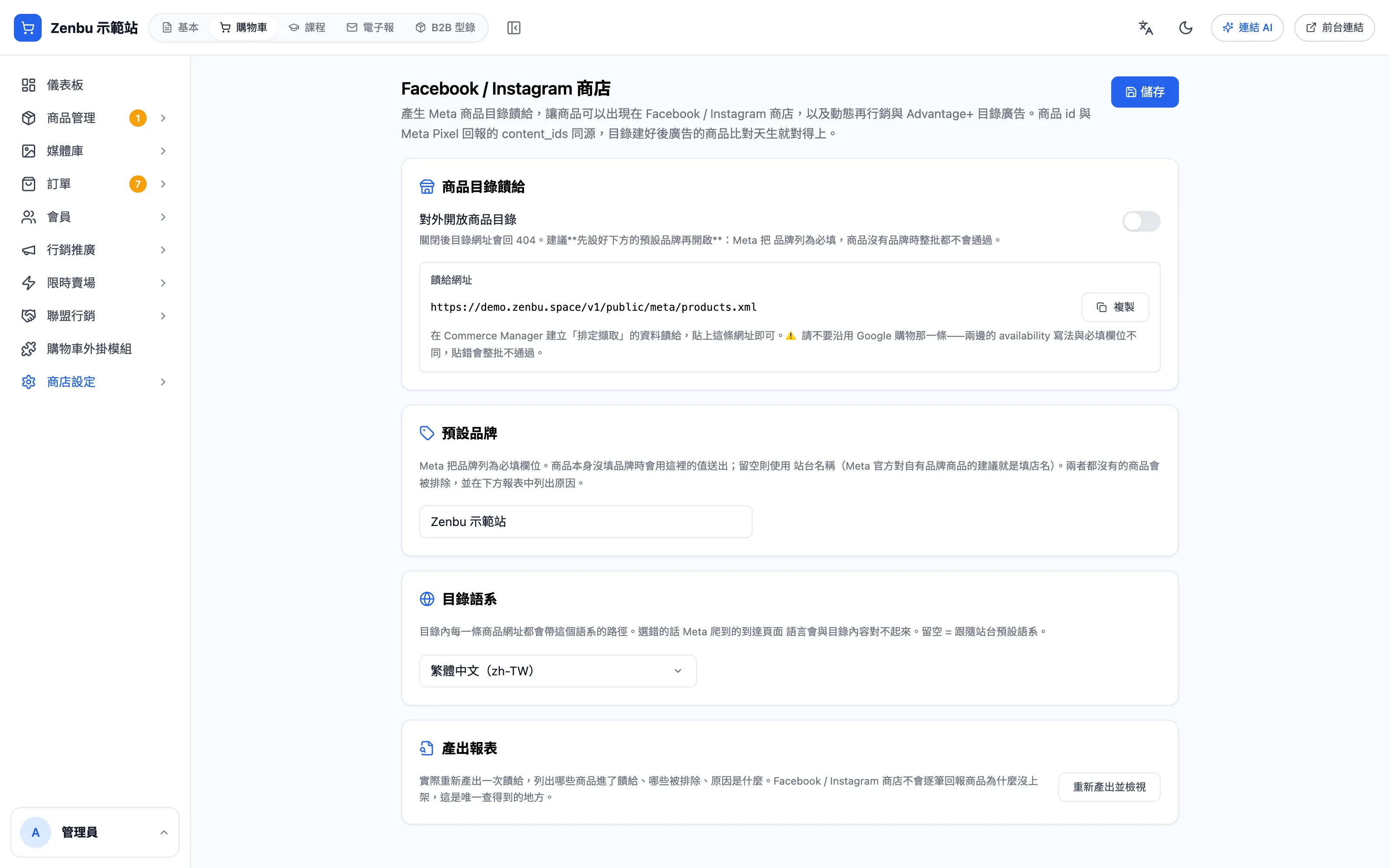Click the 預設品牌 brand name input field
This screenshot has height=868, width=1389.
586,521
